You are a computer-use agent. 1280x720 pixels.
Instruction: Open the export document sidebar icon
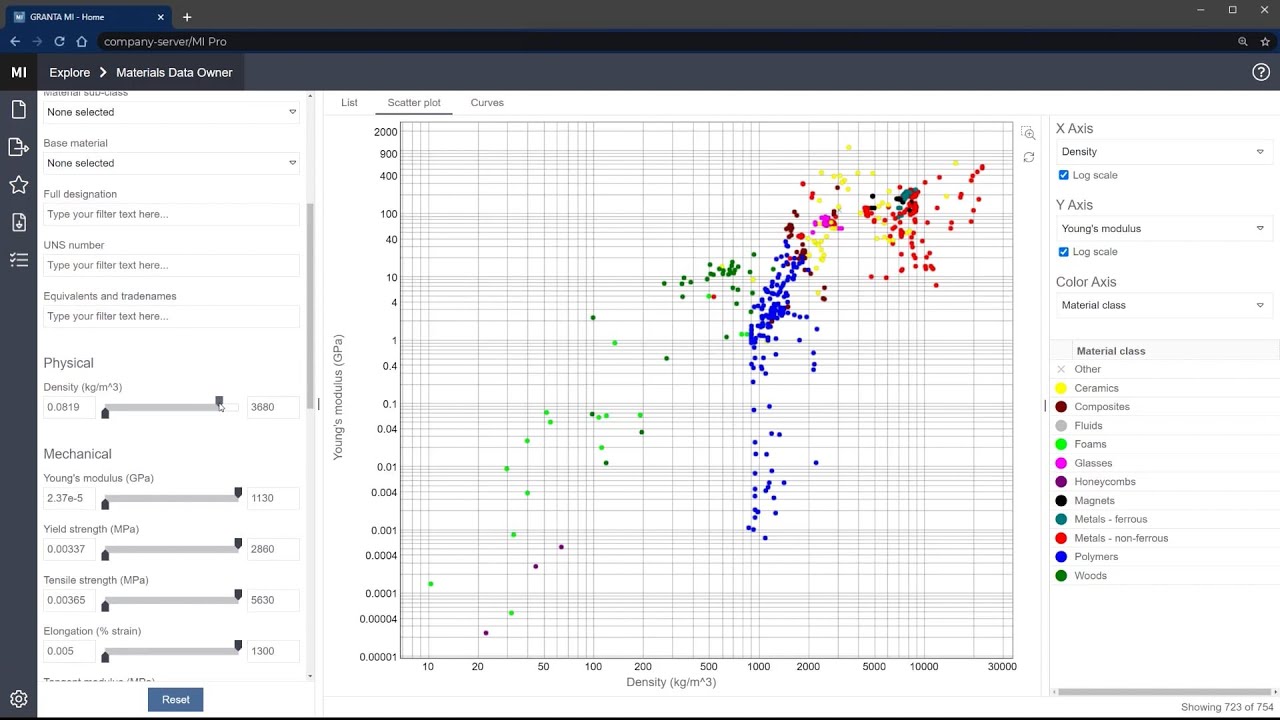click(18, 147)
